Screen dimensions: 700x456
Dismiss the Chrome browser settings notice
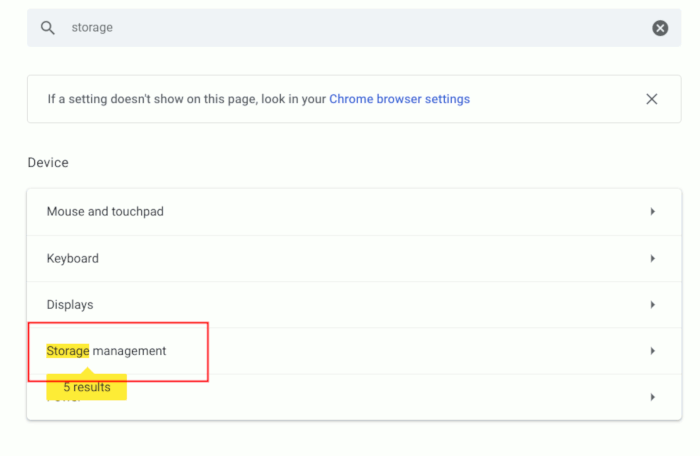pyautogui.click(x=651, y=99)
